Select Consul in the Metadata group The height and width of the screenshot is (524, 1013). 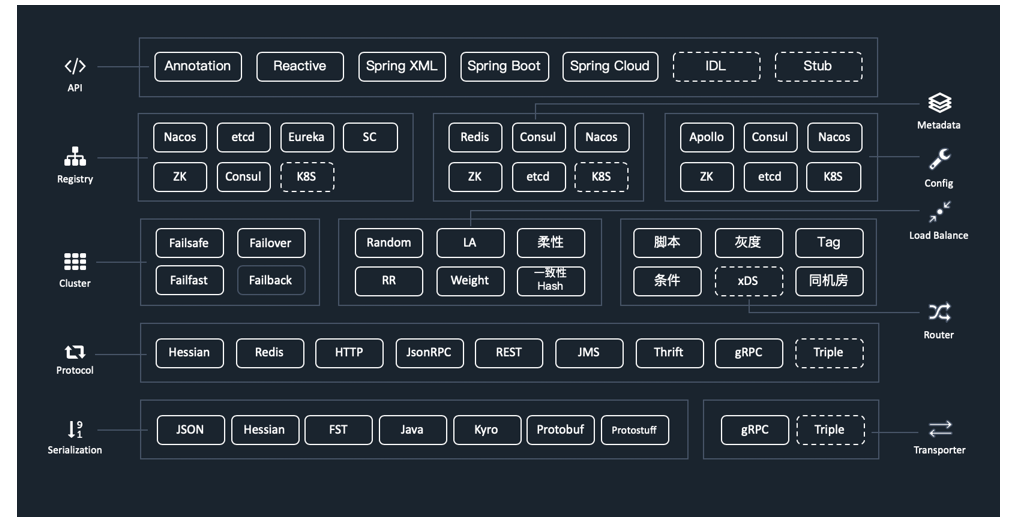[x=538, y=138]
